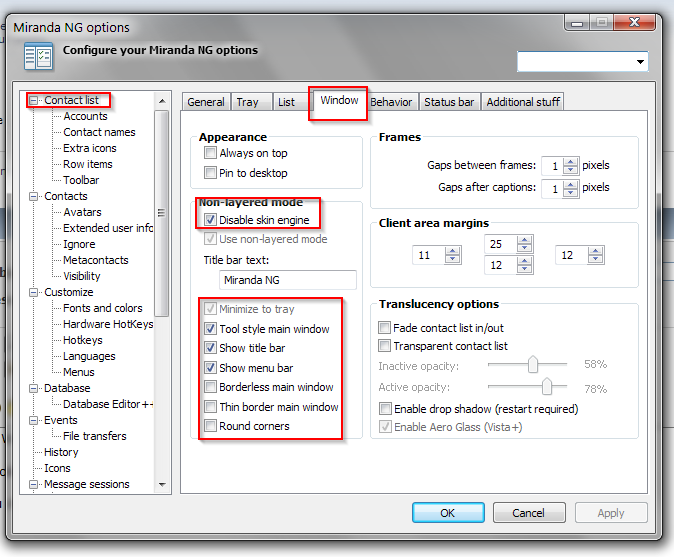This screenshot has width=674, height=557.
Task: Decrease Gaps after captions value
Action: coord(570,193)
